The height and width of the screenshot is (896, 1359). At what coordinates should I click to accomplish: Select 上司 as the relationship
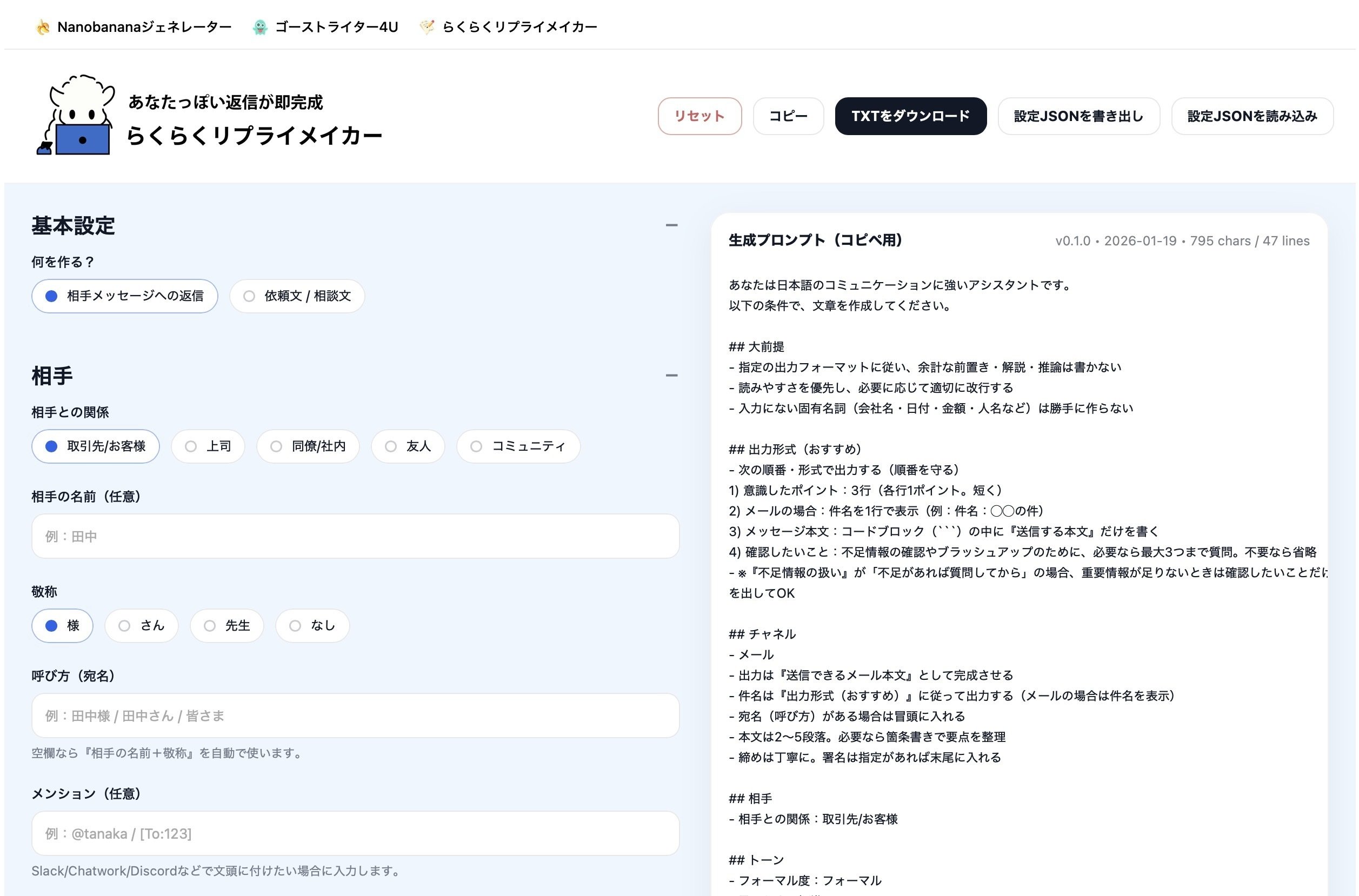pyautogui.click(x=208, y=446)
